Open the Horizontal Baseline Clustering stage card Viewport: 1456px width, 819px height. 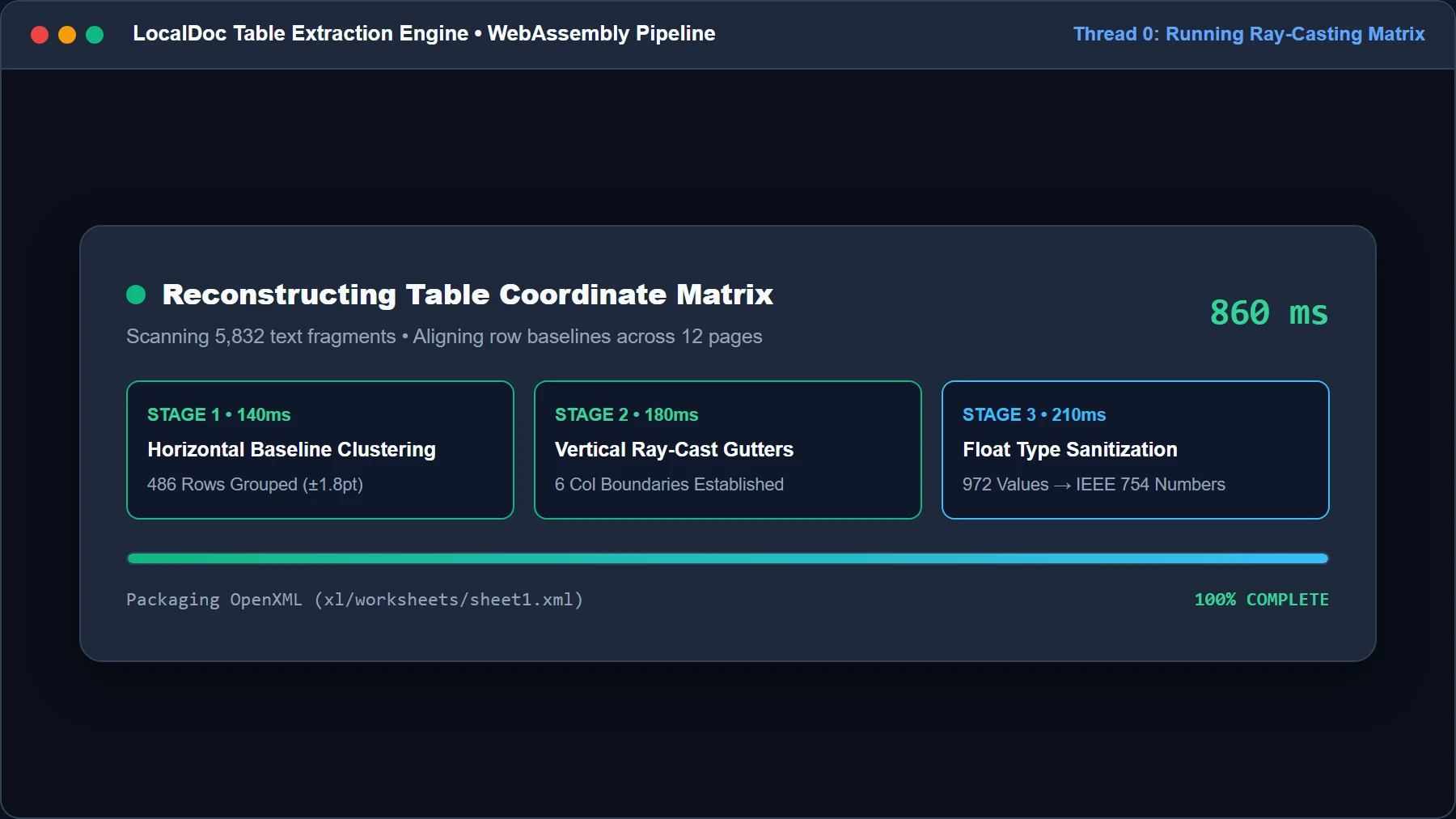tap(320, 450)
